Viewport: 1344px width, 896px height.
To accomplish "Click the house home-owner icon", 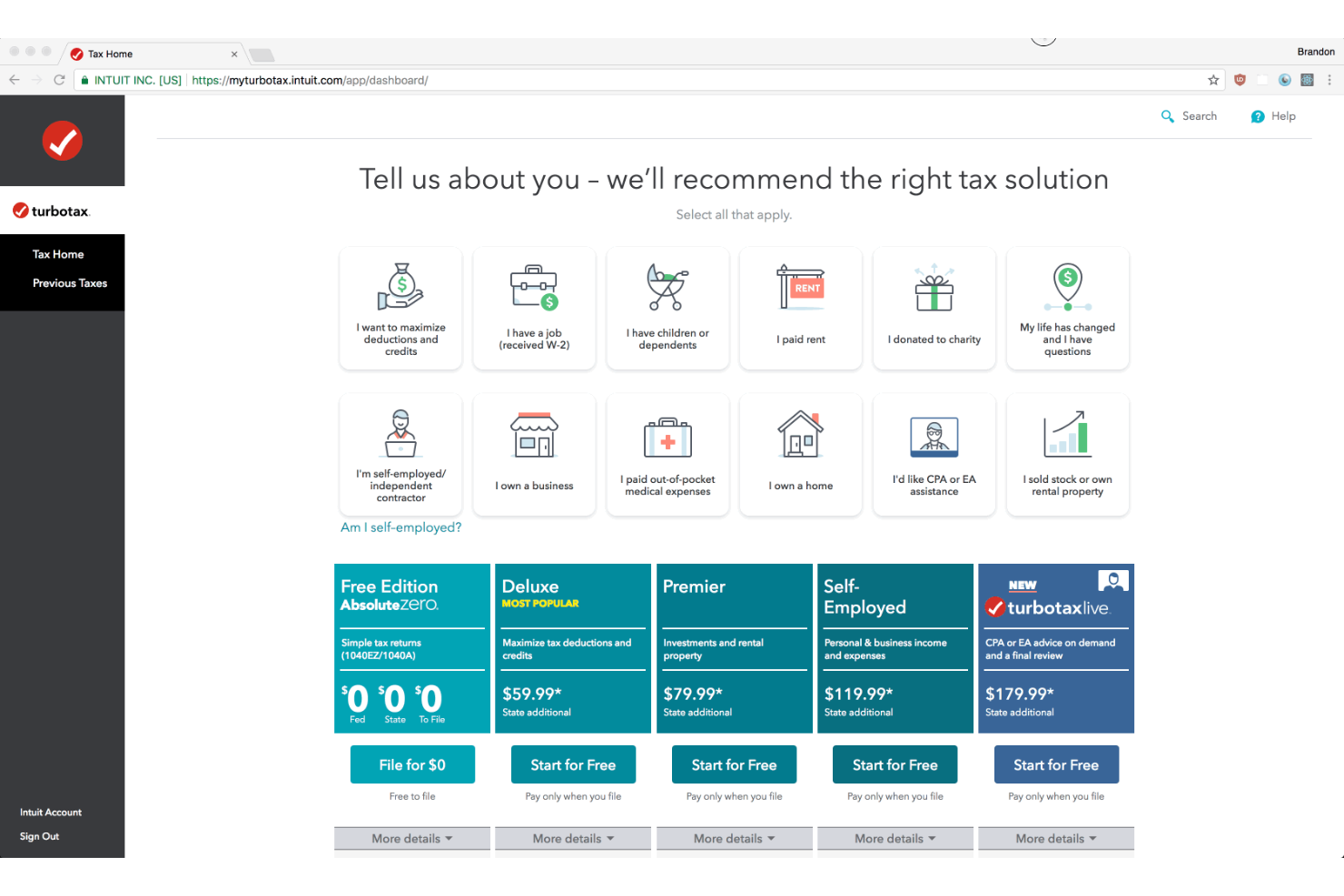I will 801,433.
